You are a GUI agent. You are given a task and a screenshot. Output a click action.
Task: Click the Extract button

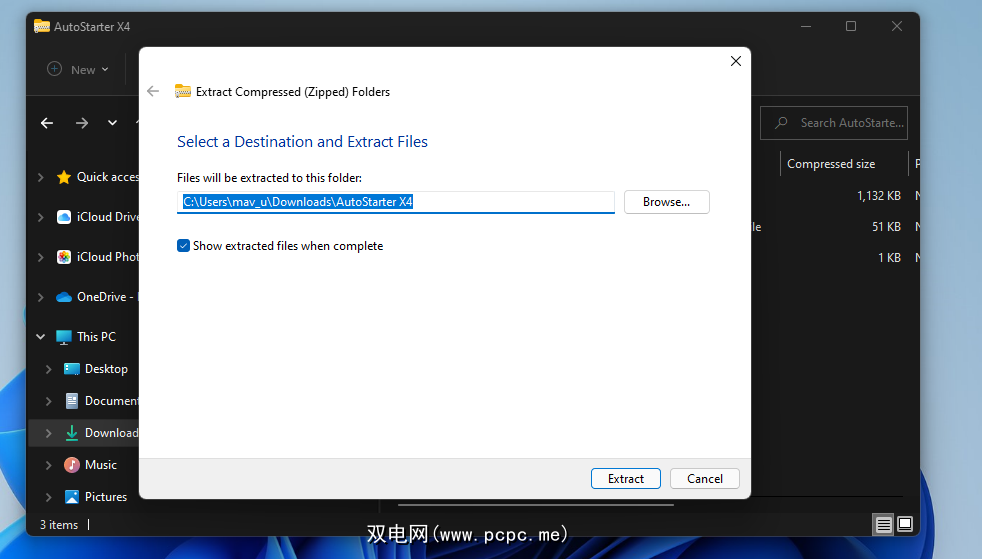pos(625,478)
